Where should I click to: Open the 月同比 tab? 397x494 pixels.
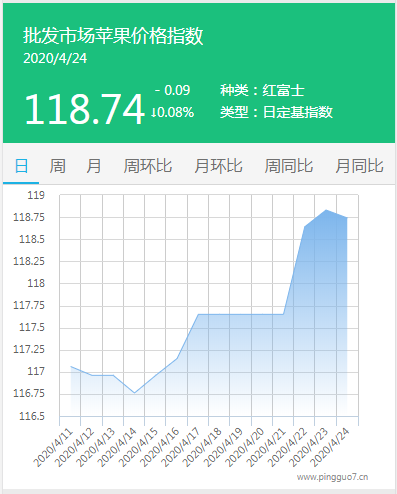[359, 166]
